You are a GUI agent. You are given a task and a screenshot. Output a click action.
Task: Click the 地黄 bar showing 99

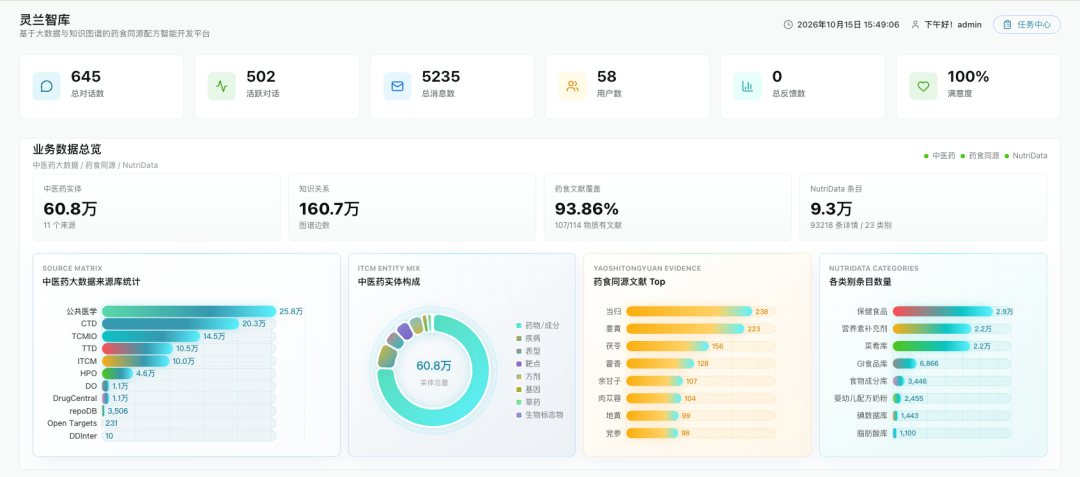(652, 416)
